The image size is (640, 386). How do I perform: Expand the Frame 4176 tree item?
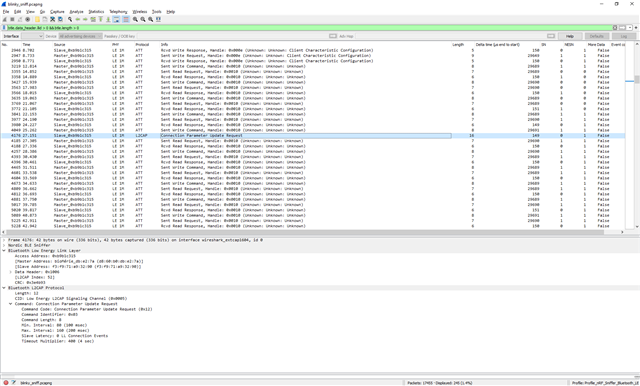click(4, 240)
